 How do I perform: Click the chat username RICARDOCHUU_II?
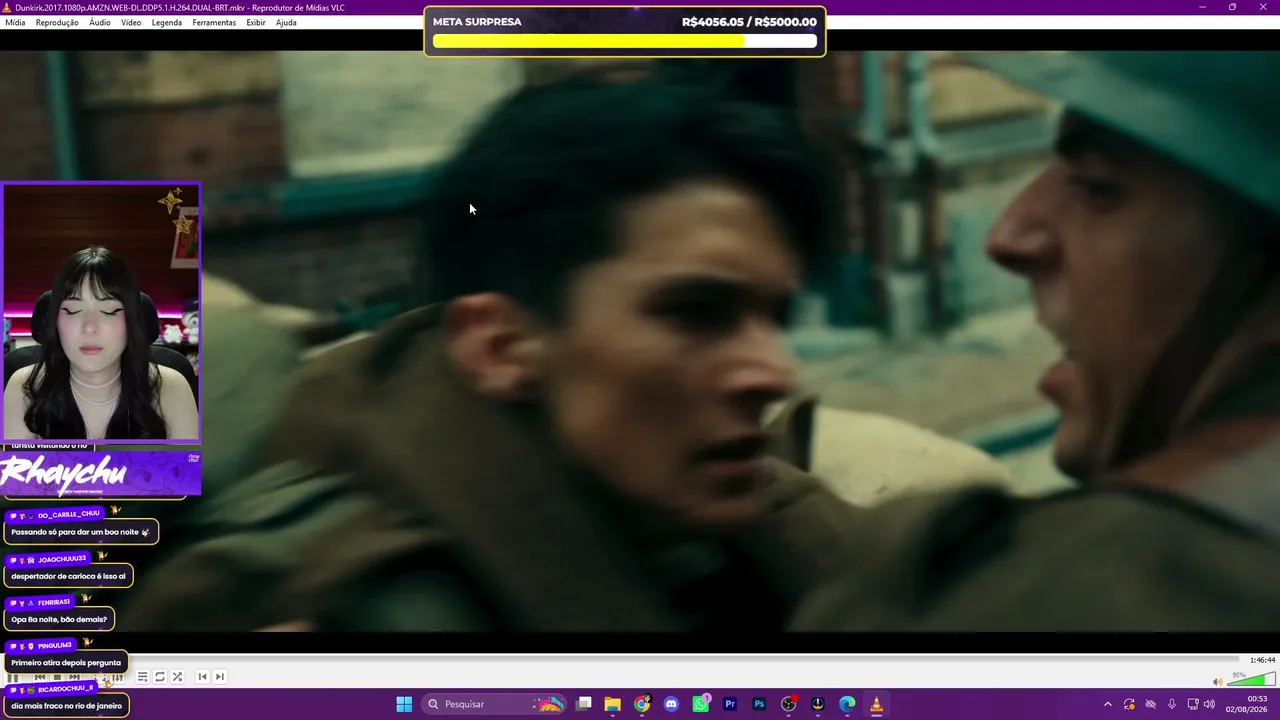pos(66,688)
